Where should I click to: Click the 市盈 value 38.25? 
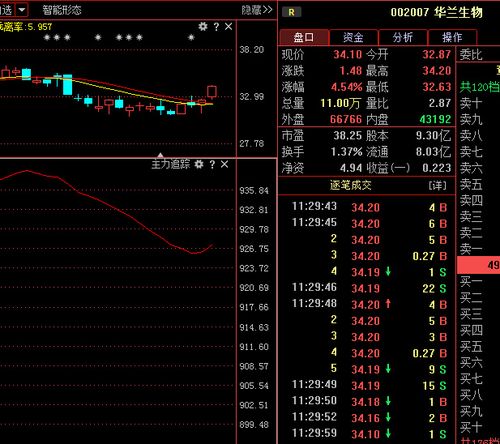pyautogui.click(x=348, y=135)
